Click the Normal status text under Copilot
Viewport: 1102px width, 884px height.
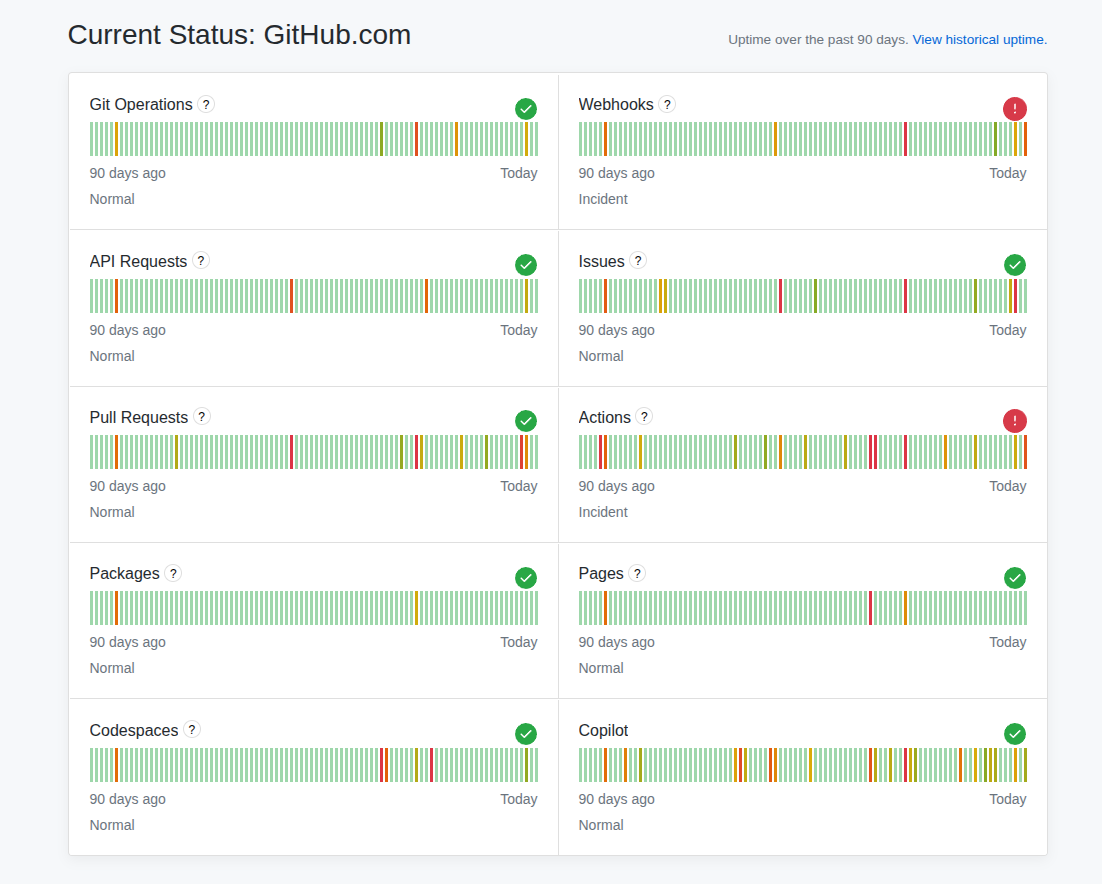[x=601, y=825]
